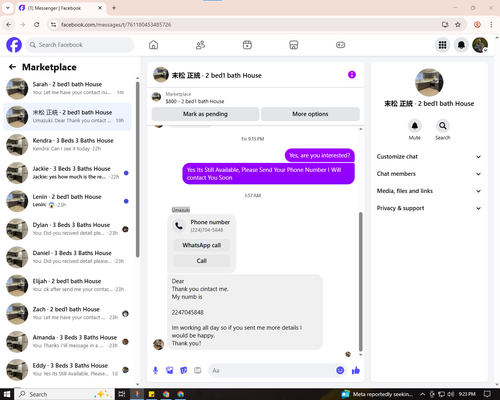
Task: Open Task View on taskbar
Action: pos(122,394)
